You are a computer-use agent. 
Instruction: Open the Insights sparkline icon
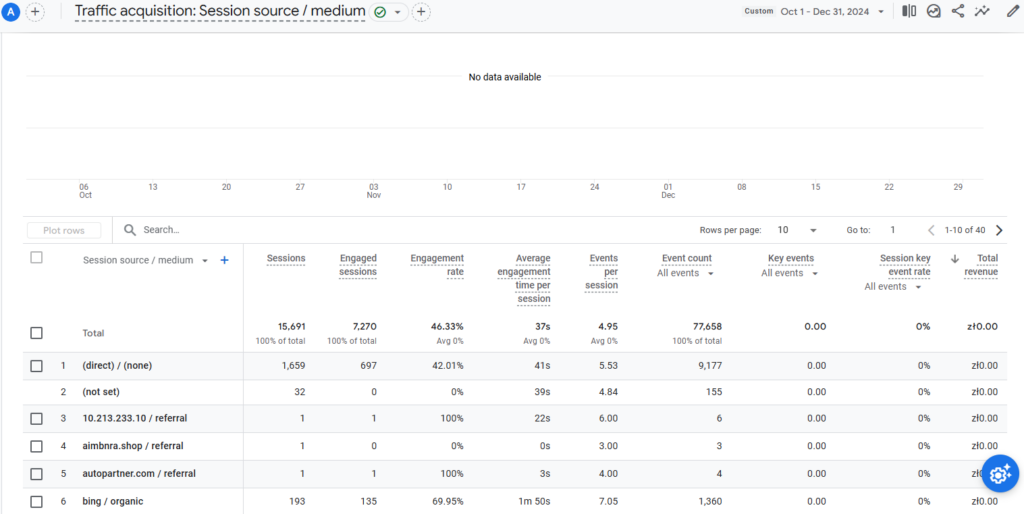tap(983, 12)
